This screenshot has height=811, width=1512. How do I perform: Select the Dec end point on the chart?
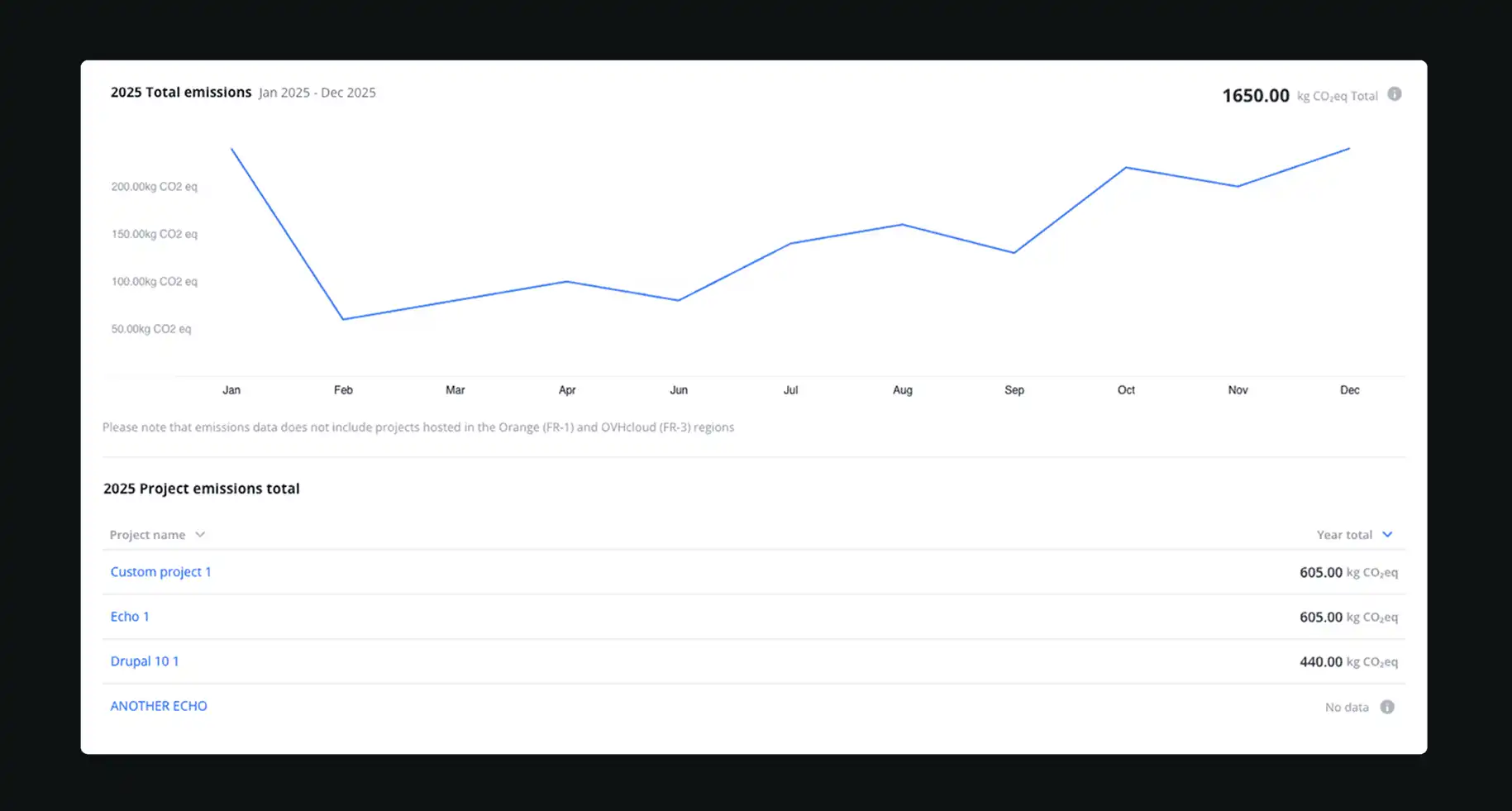coord(1349,149)
